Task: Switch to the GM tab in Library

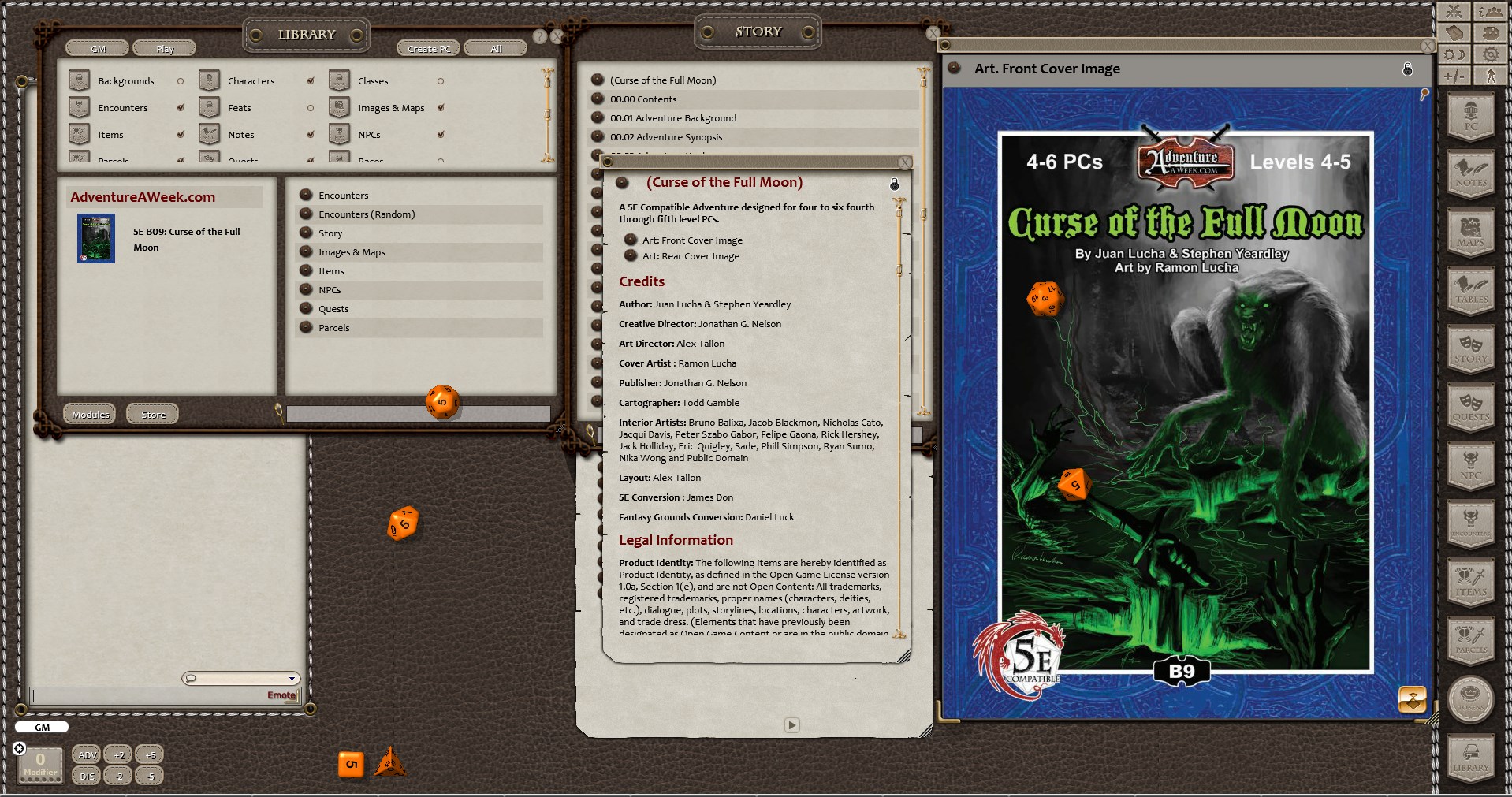Action: [x=97, y=48]
